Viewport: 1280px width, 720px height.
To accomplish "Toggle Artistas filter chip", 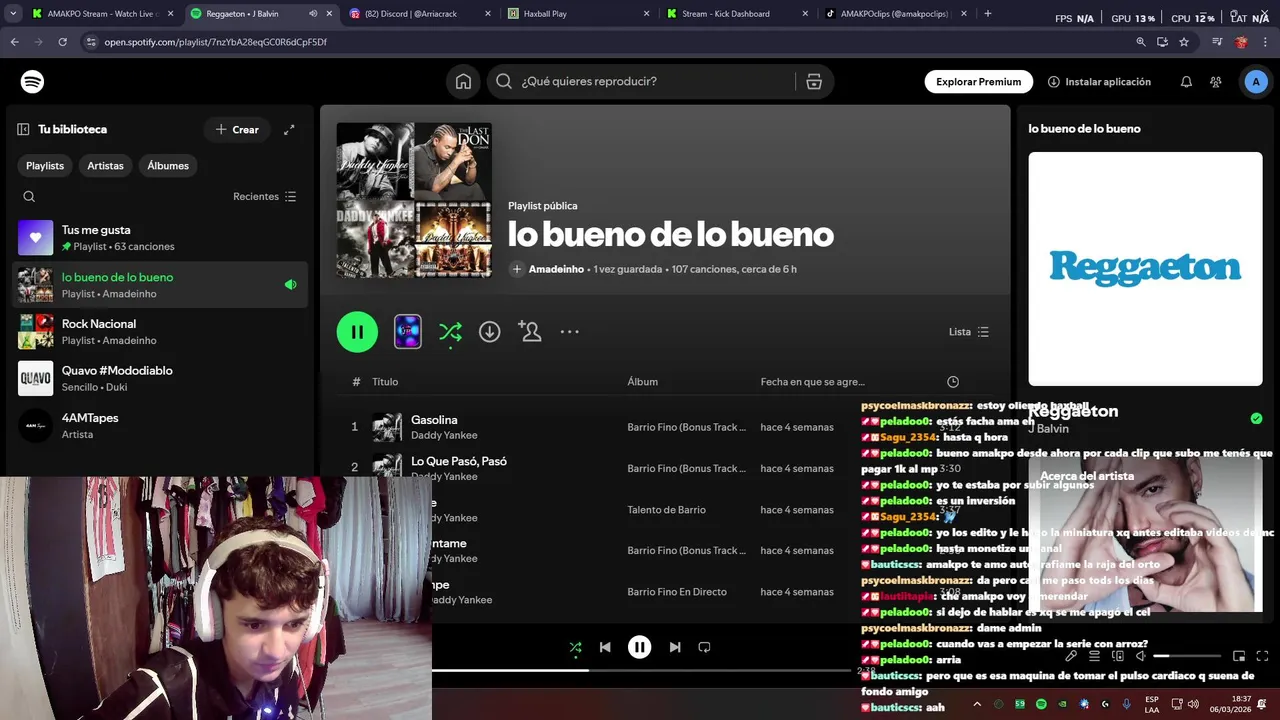I will pos(105,166).
